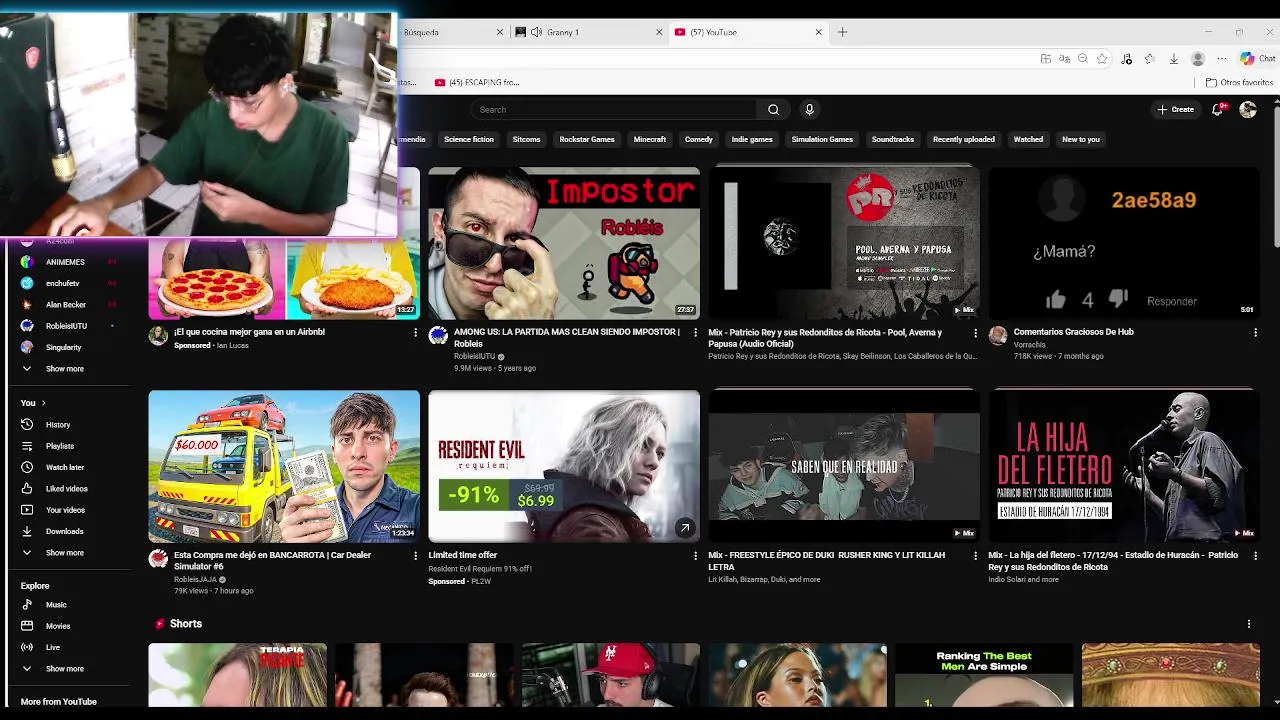Select the Soundtracks filter chip

(893, 139)
